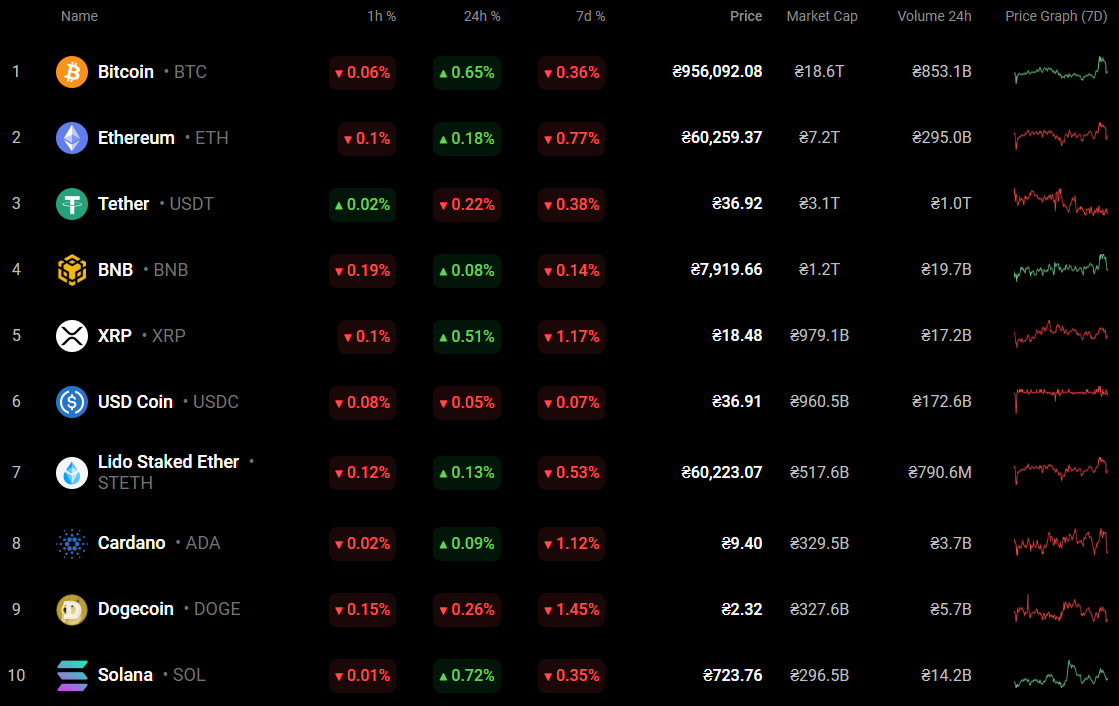Open the Solana name link

pyautogui.click(x=125, y=675)
